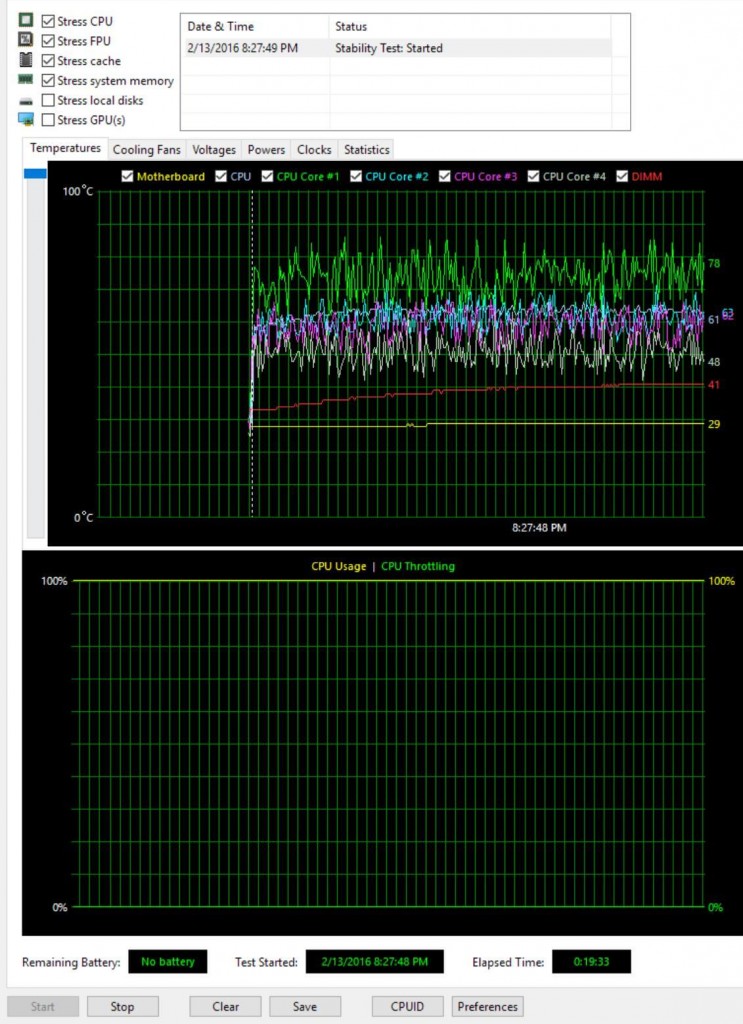Click the Save button

[x=305, y=1006]
